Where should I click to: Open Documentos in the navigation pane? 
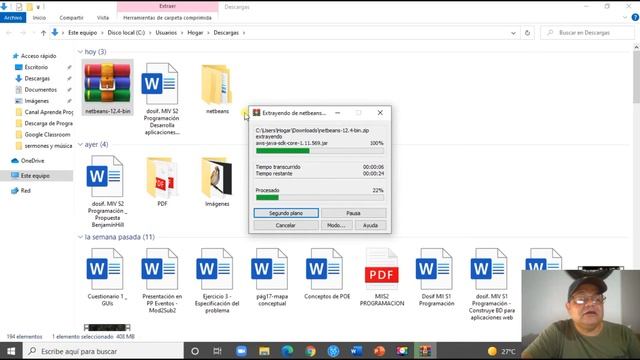[40, 89]
